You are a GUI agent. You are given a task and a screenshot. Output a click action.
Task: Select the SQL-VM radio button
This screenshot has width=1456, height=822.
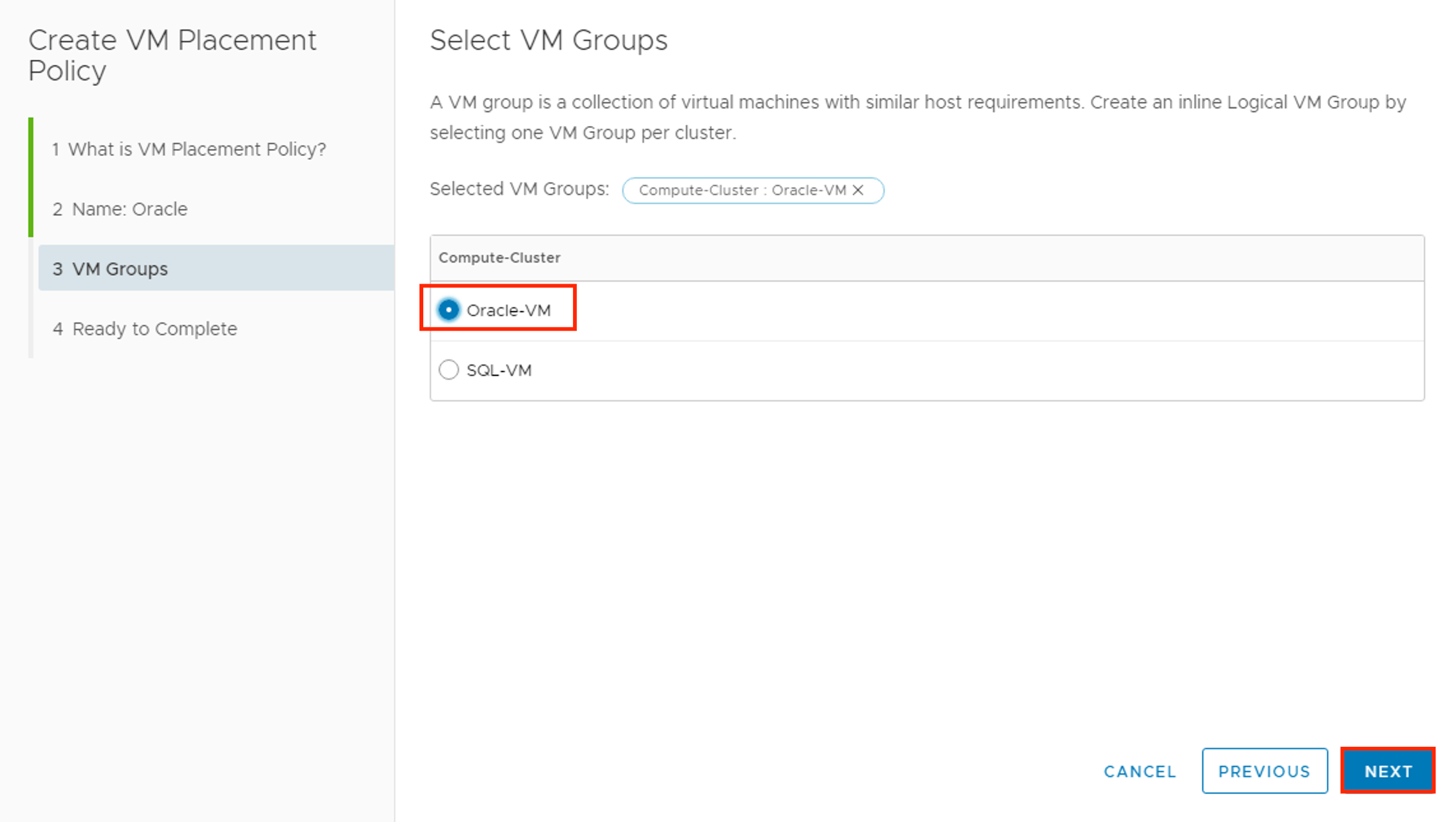coord(449,370)
